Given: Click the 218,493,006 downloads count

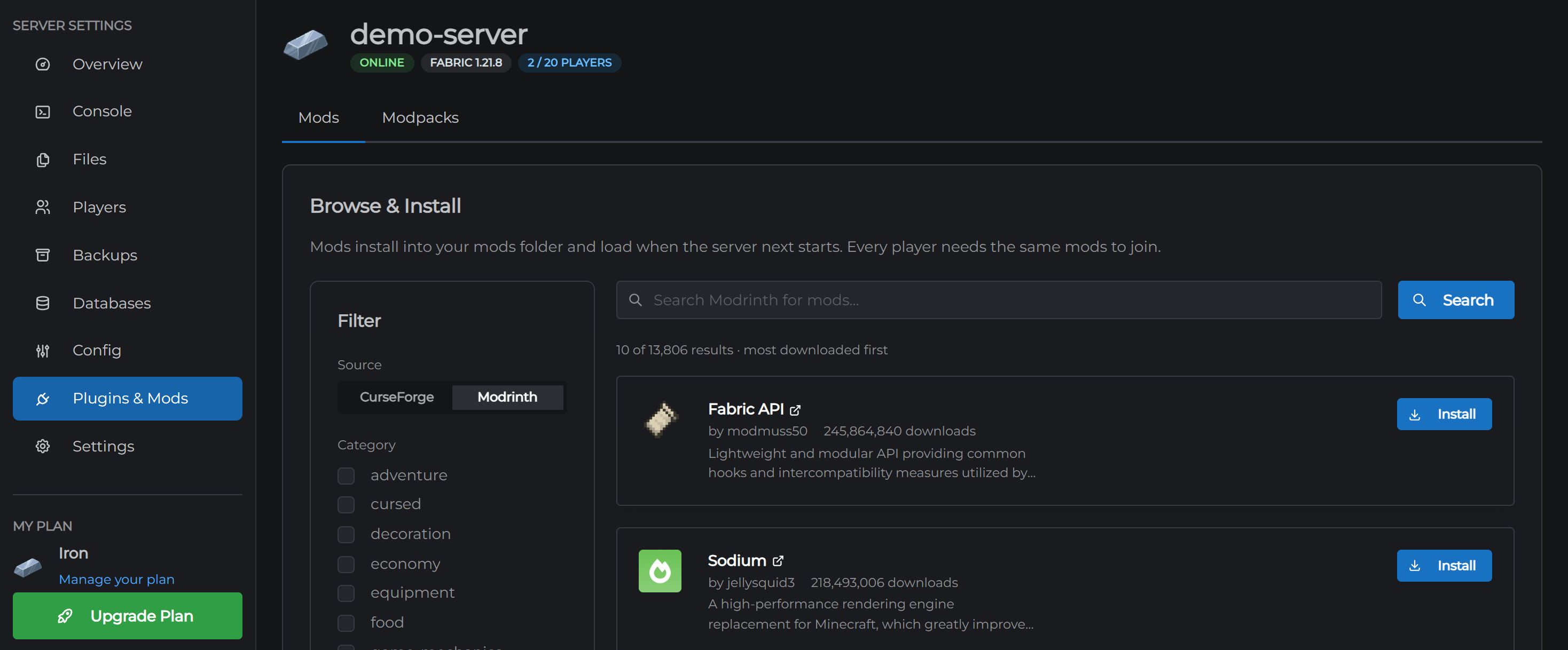Looking at the screenshot, I should click(x=884, y=583).
